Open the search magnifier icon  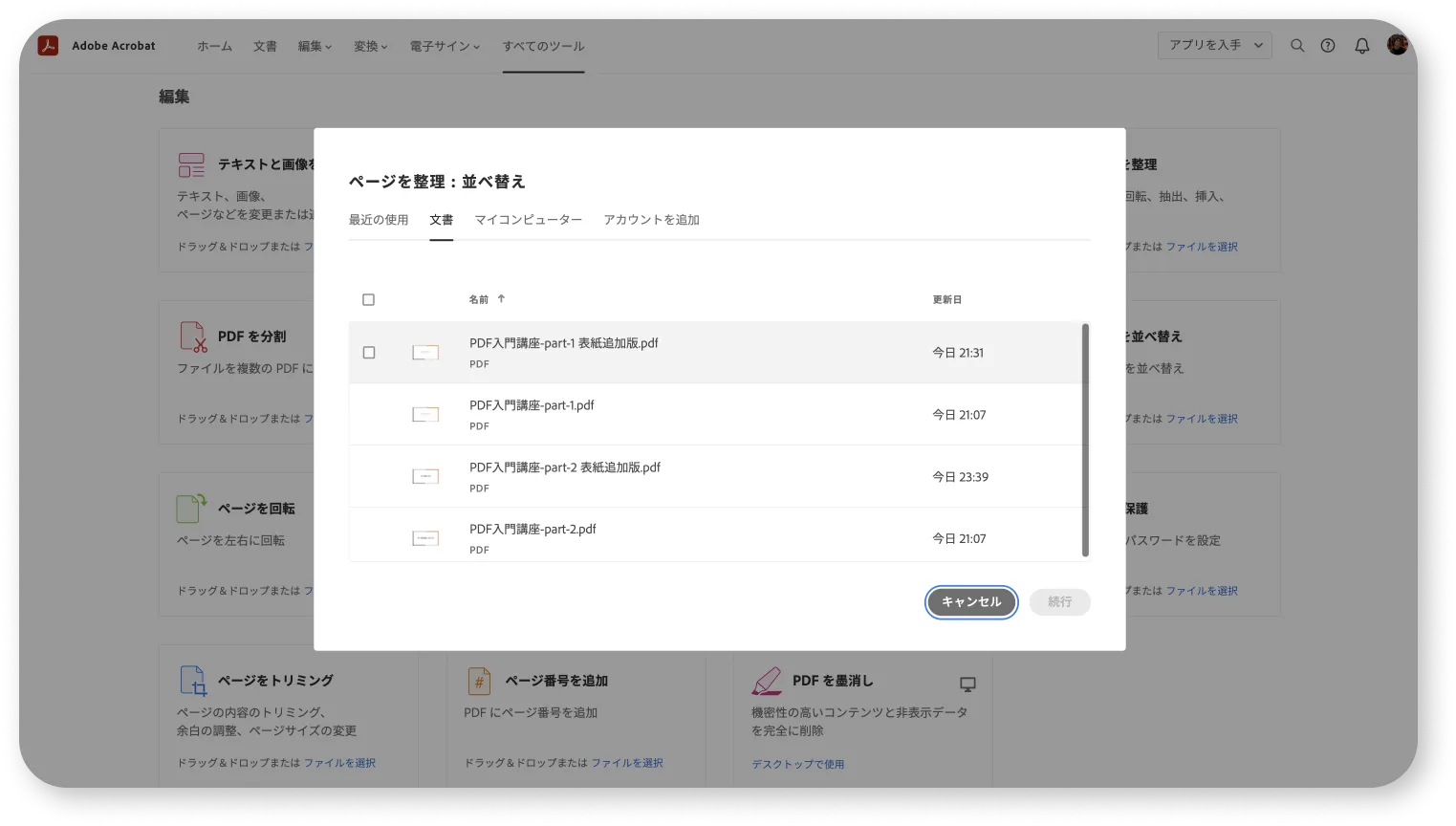[x=1297, y=45]
